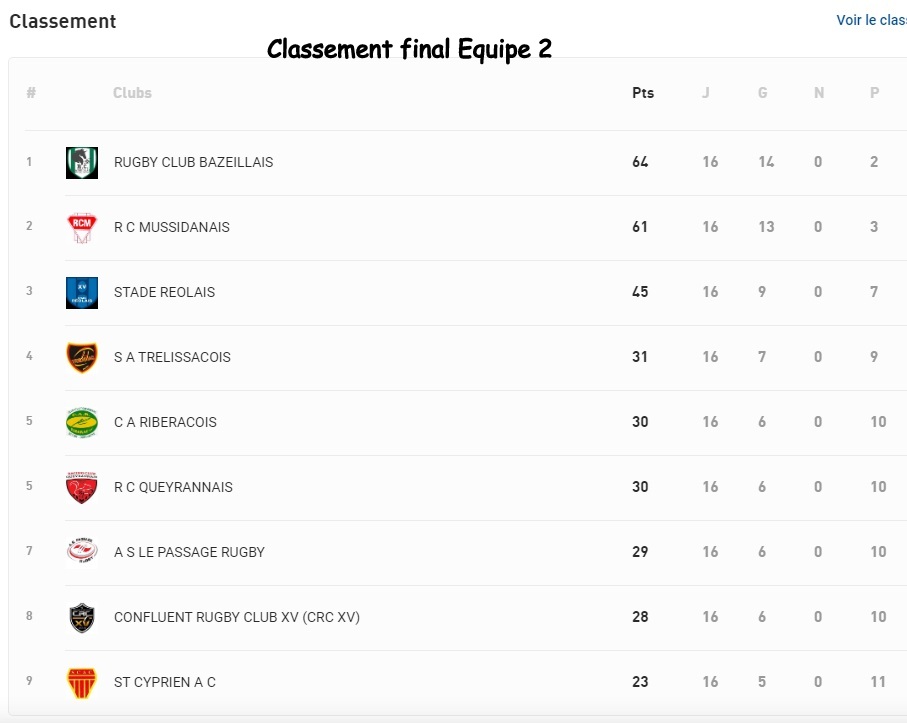The height and width of the screenshot is (723, 907).
Task: Click the Clubs column header
Action: 132,93
